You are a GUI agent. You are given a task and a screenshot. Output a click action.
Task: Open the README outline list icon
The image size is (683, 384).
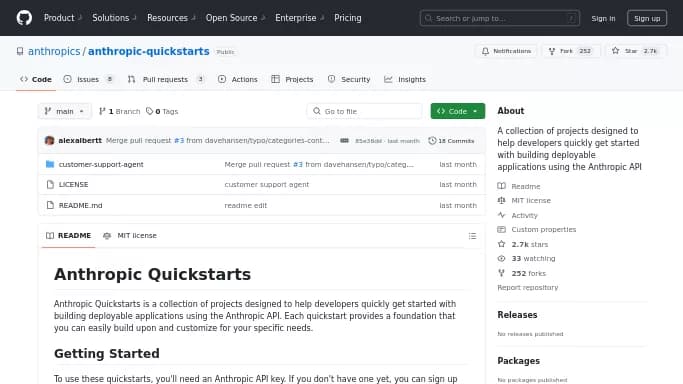click(472, 236)
